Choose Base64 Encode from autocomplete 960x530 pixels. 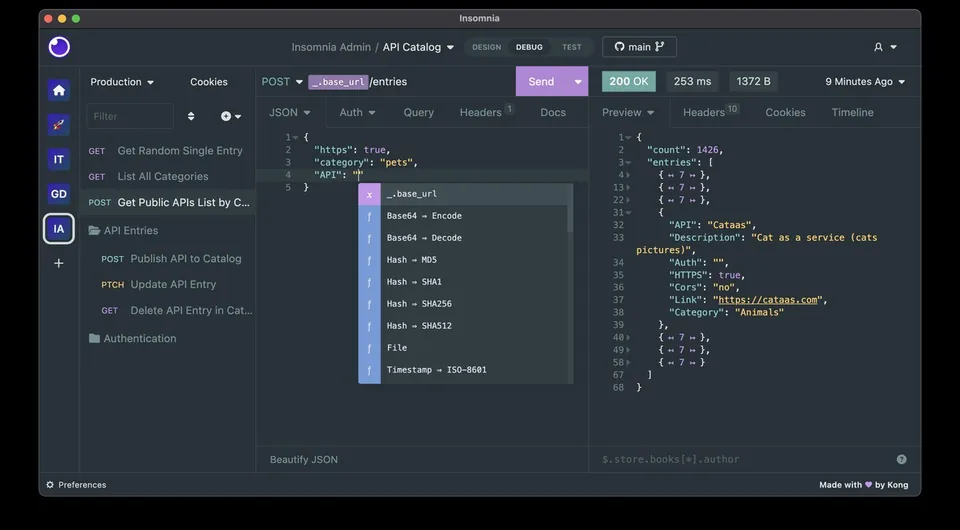(x=465, y=216)
